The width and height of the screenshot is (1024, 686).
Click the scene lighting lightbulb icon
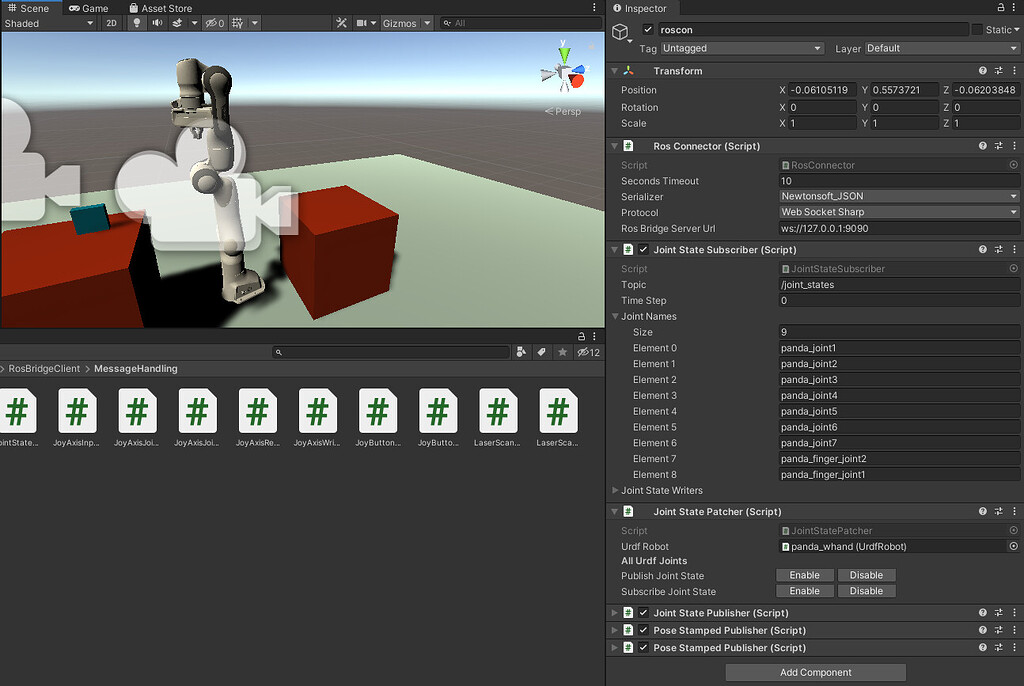137,23
